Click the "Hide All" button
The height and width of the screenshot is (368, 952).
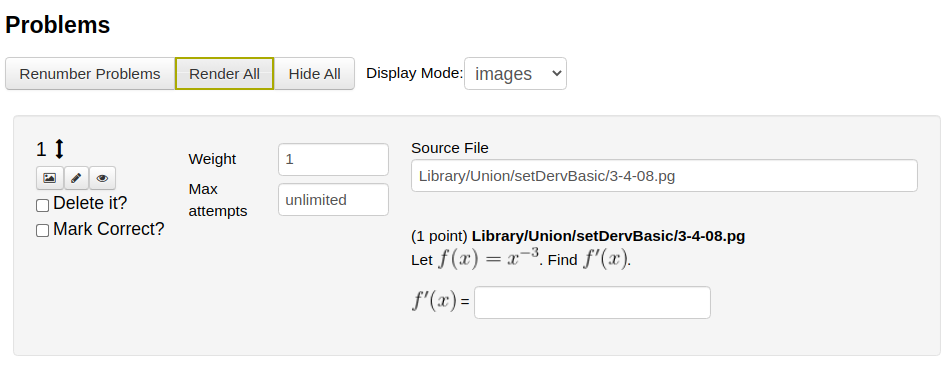[x=314, y=73]
